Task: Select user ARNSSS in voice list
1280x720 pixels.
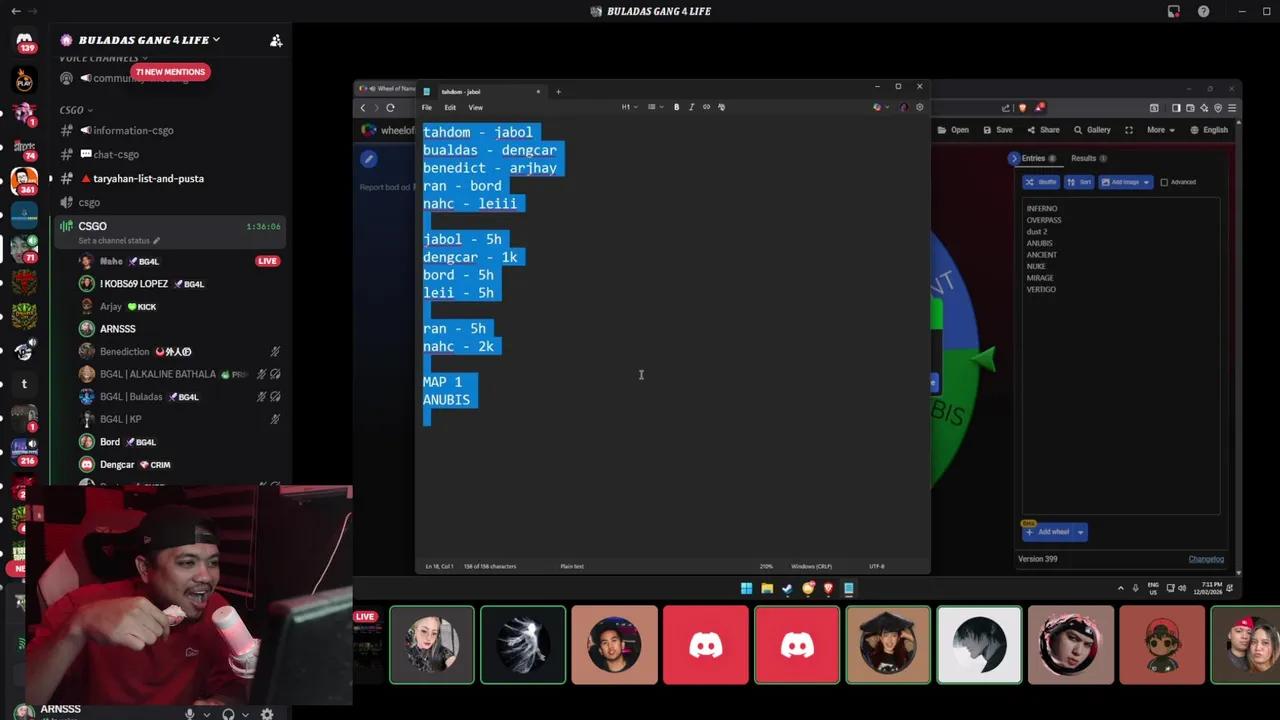Action: click(x=117, y=329)
